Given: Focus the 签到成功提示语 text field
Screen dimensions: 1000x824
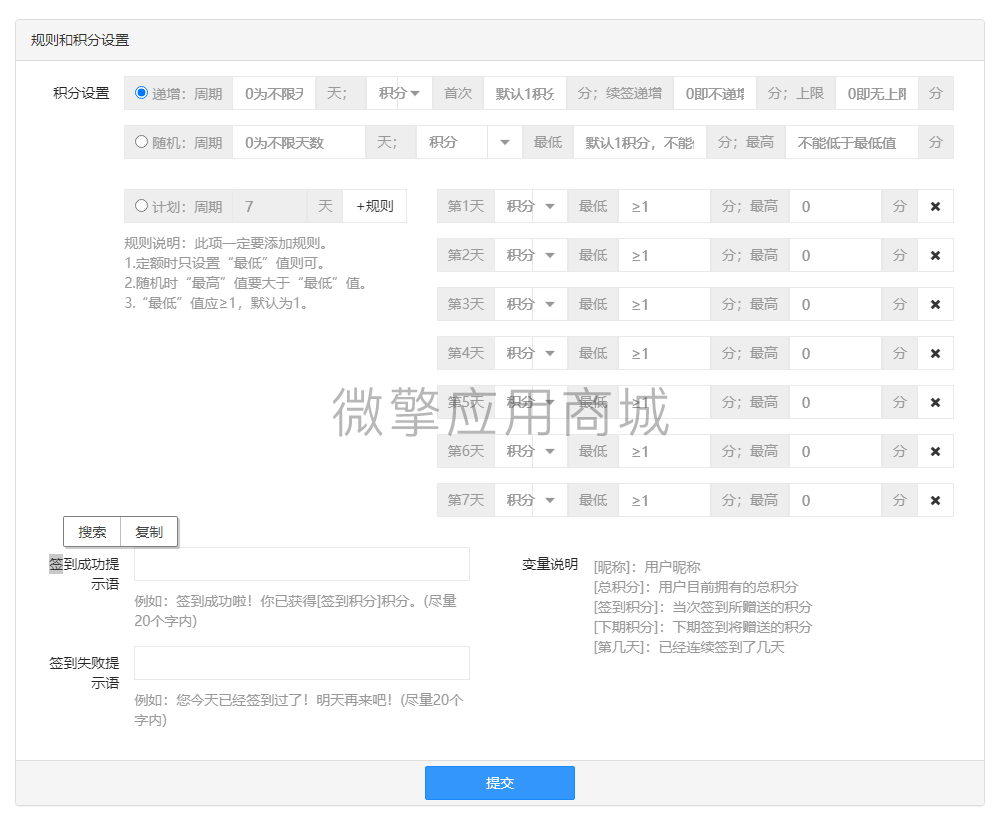Looking at the screenshot, I should click(302, 564).
